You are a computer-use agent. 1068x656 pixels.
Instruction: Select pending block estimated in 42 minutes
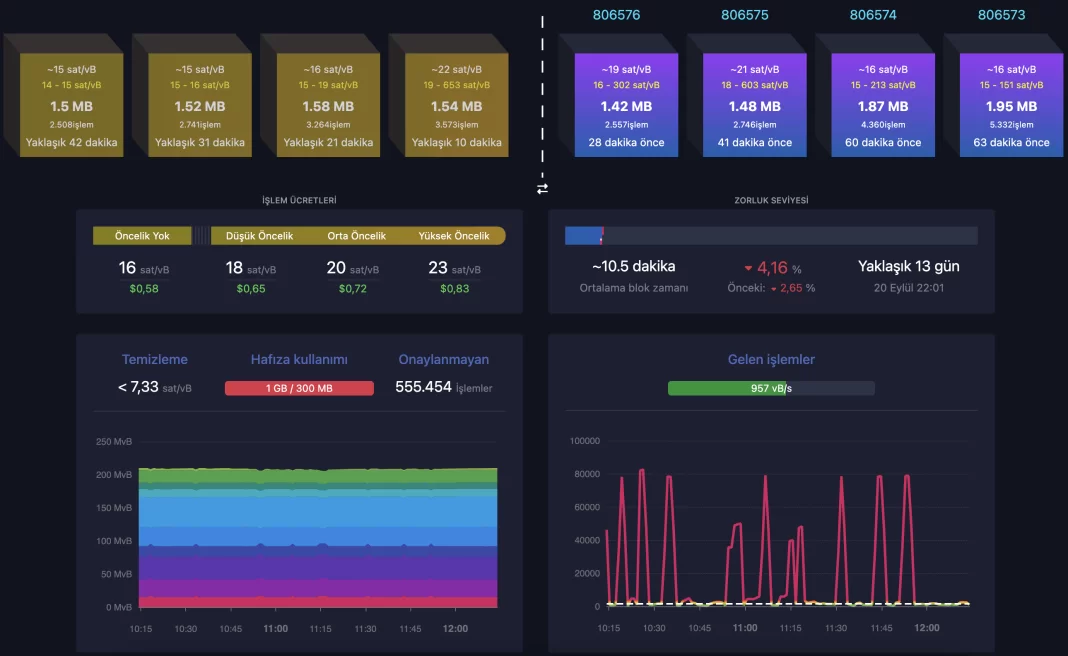(x=71, y=105)
